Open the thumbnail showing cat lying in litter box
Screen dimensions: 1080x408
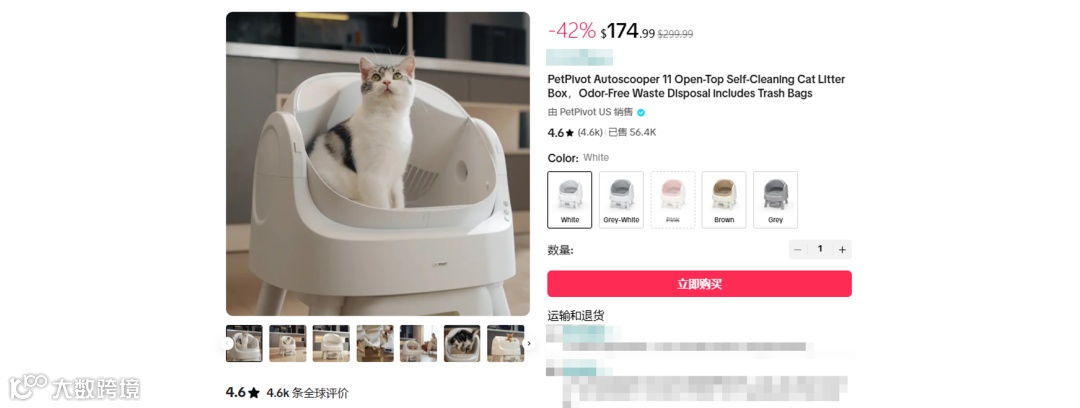point(462,343)
